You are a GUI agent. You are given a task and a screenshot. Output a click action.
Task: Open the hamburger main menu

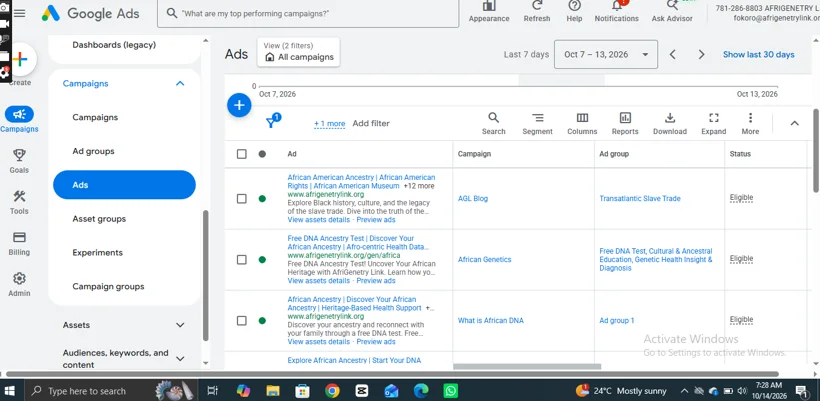[19, 13]
